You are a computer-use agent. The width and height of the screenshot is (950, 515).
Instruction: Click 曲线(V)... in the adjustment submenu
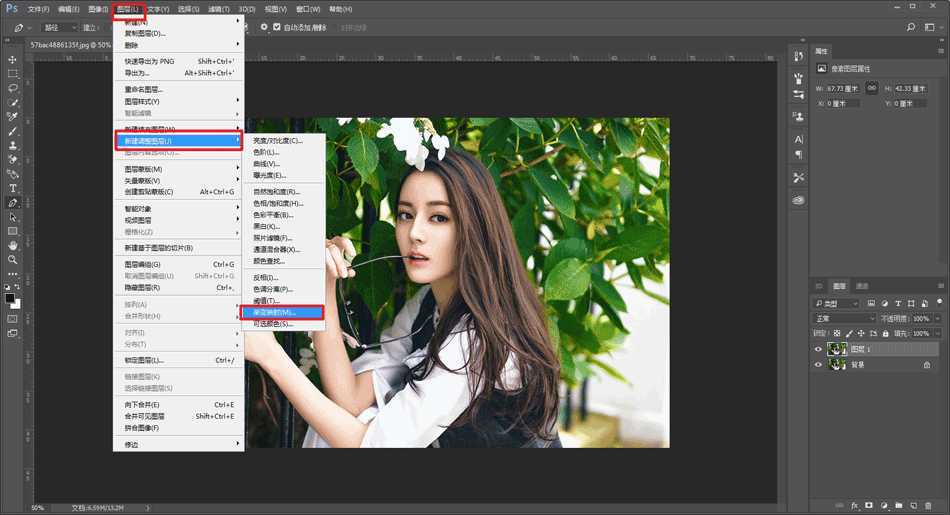[266, 163]
